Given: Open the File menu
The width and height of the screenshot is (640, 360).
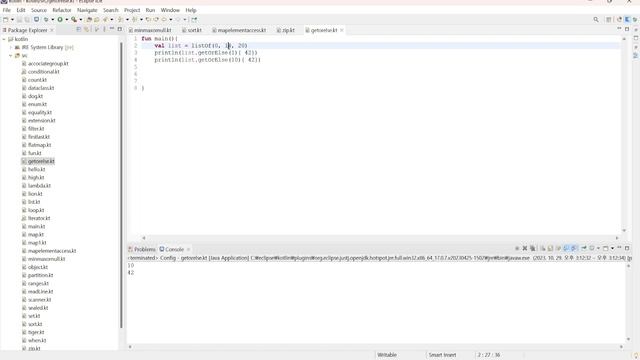Looking at the screenshot, I should [x=7, y=10].
